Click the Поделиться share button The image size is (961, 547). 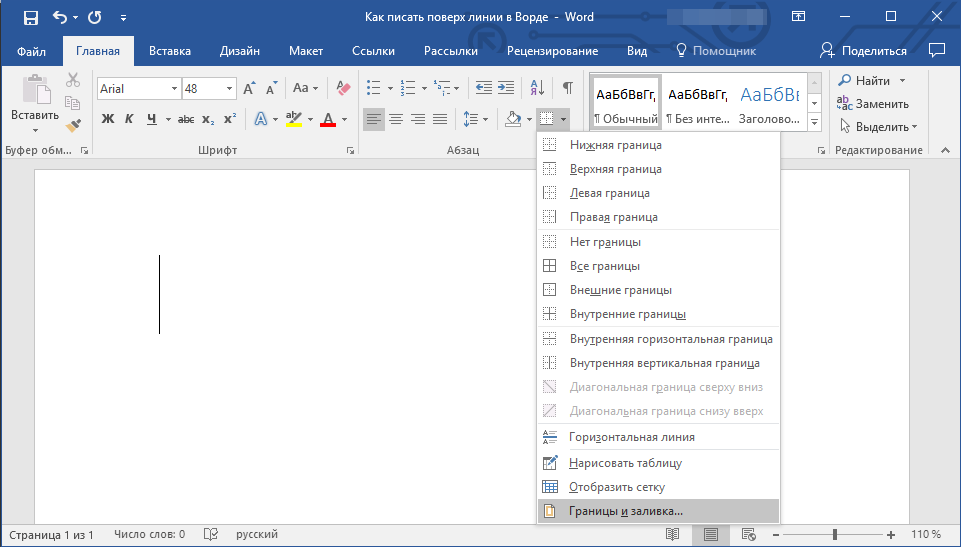coord(864,51)
